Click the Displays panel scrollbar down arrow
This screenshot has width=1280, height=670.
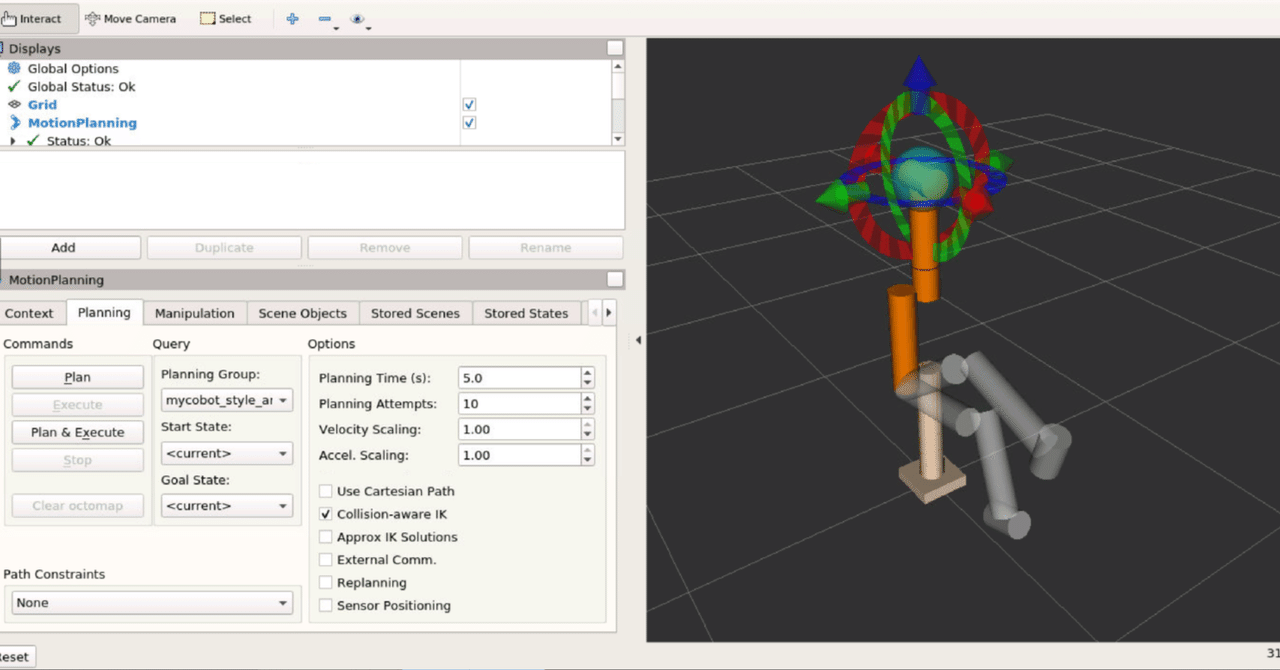point(618,140)
